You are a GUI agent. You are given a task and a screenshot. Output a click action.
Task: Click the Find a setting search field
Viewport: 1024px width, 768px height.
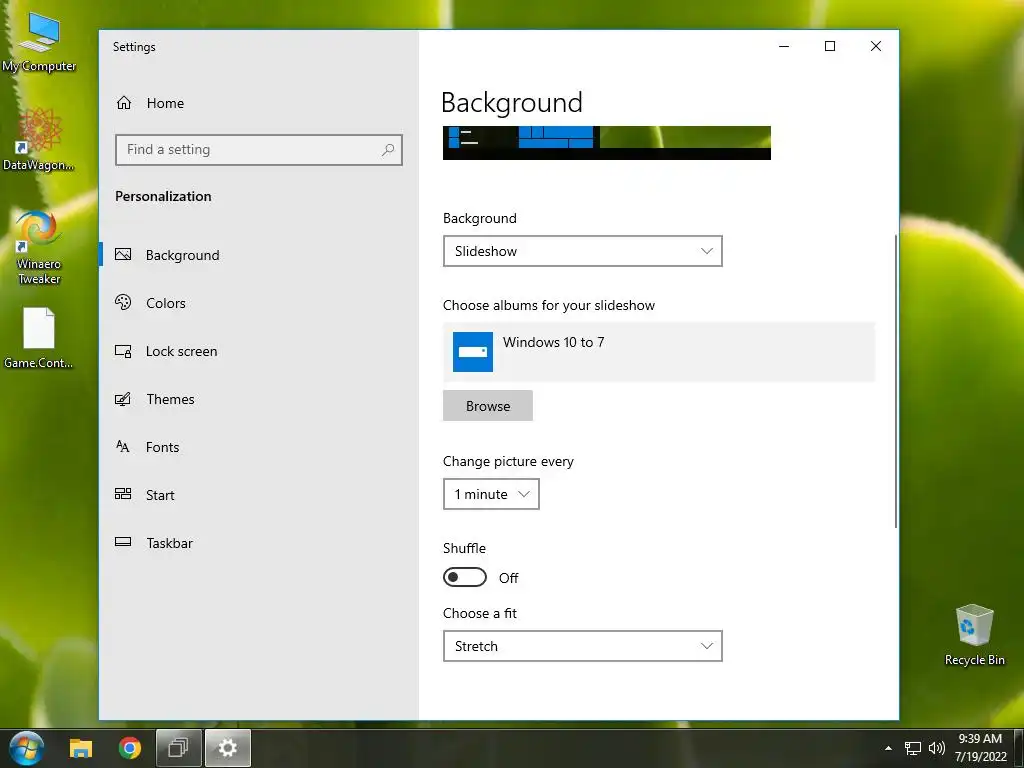pyautogui.click(x=259, y=150)
